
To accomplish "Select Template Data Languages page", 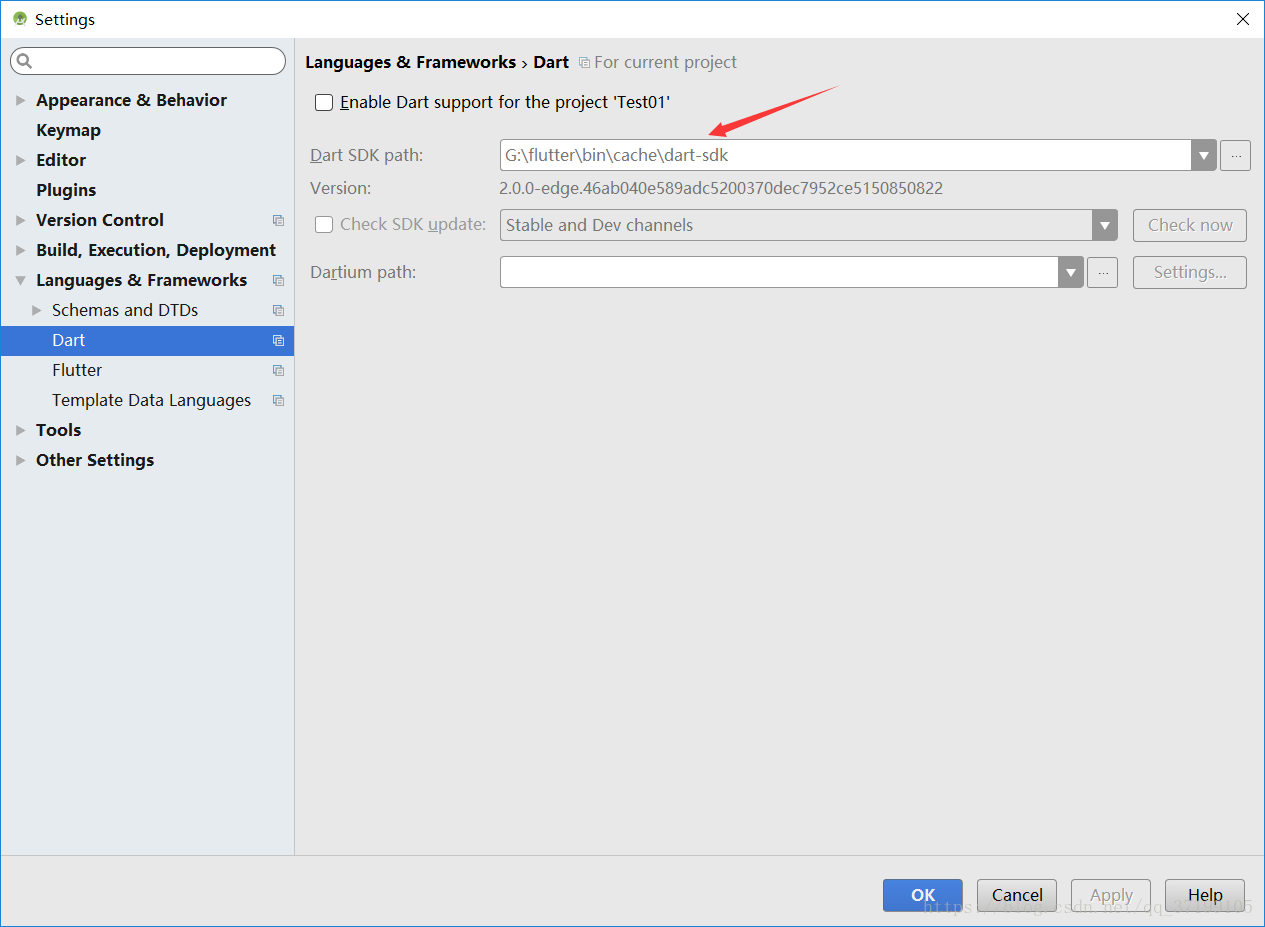I will pyautogui.click(x=151, y=400).
